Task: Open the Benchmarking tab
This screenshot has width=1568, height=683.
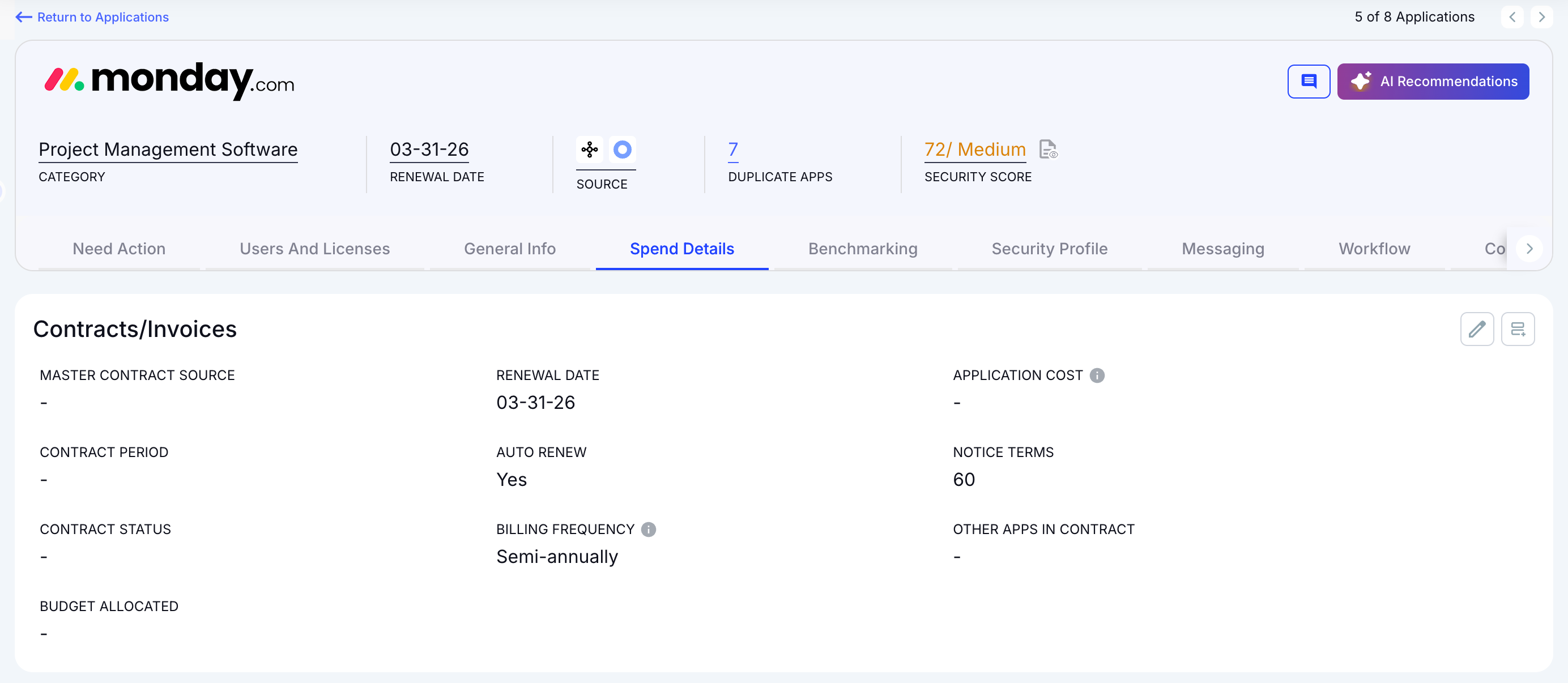Action: pos(862,249)
